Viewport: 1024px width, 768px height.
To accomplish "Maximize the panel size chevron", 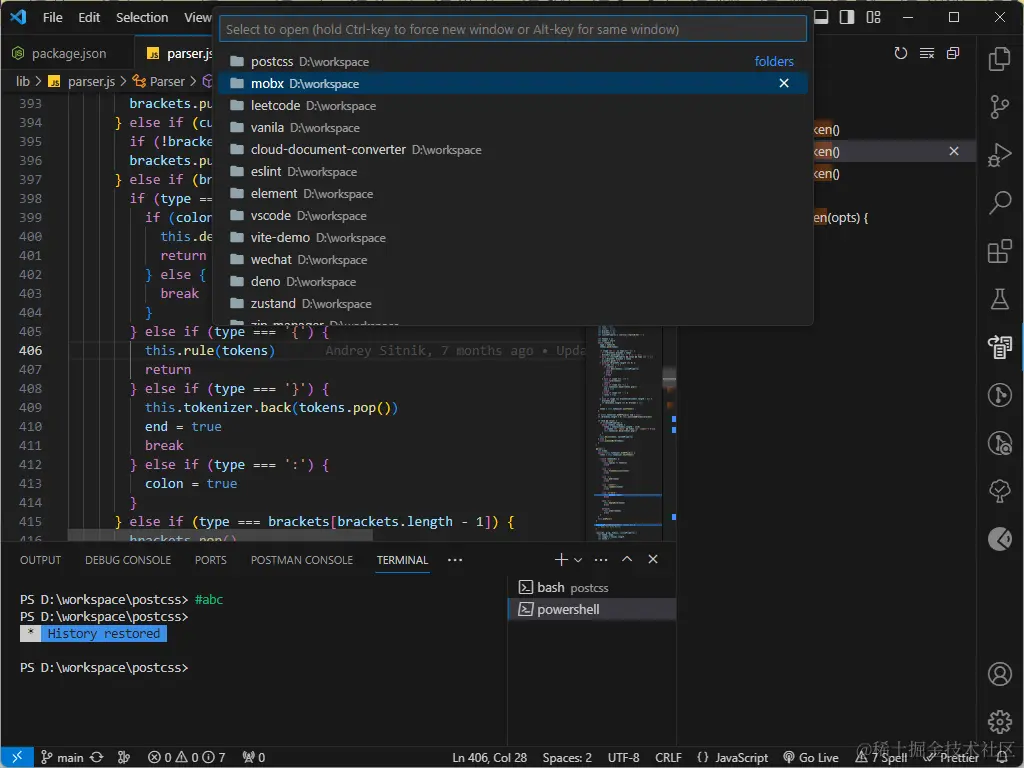I will coord(627,560).
